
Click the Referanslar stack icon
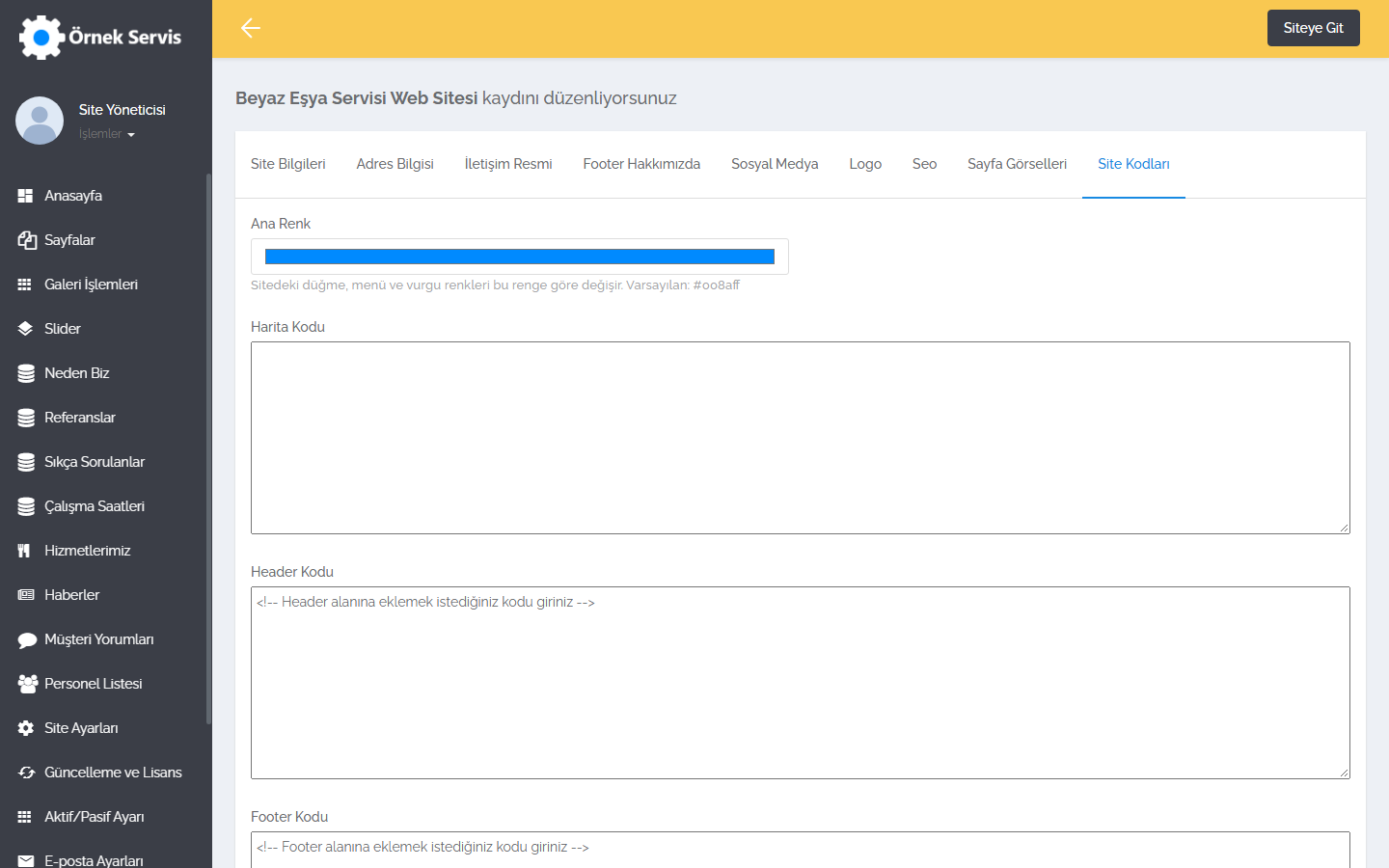pyautogui.click(x=26, y=418)
